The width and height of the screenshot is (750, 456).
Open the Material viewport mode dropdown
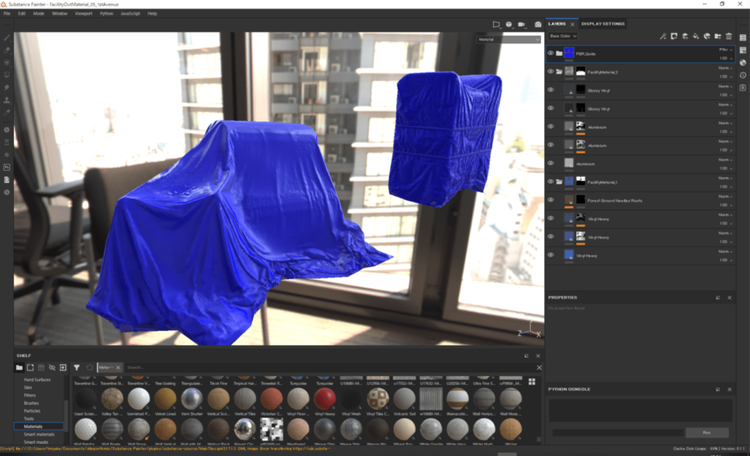tap(508, 39)
